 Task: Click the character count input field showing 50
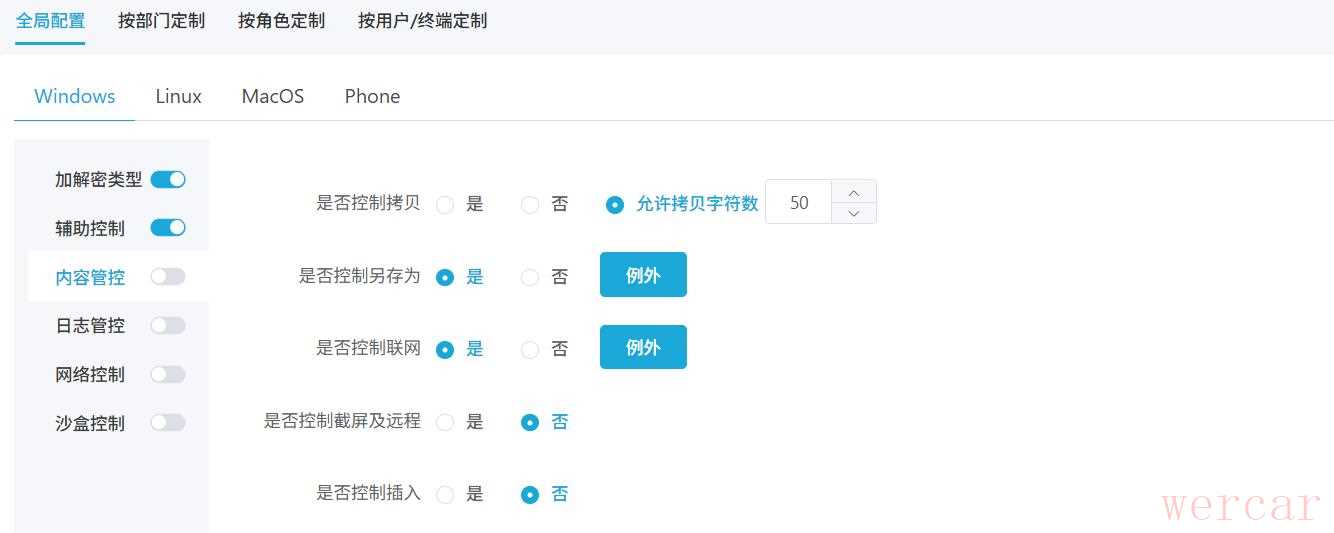[799, 203]
